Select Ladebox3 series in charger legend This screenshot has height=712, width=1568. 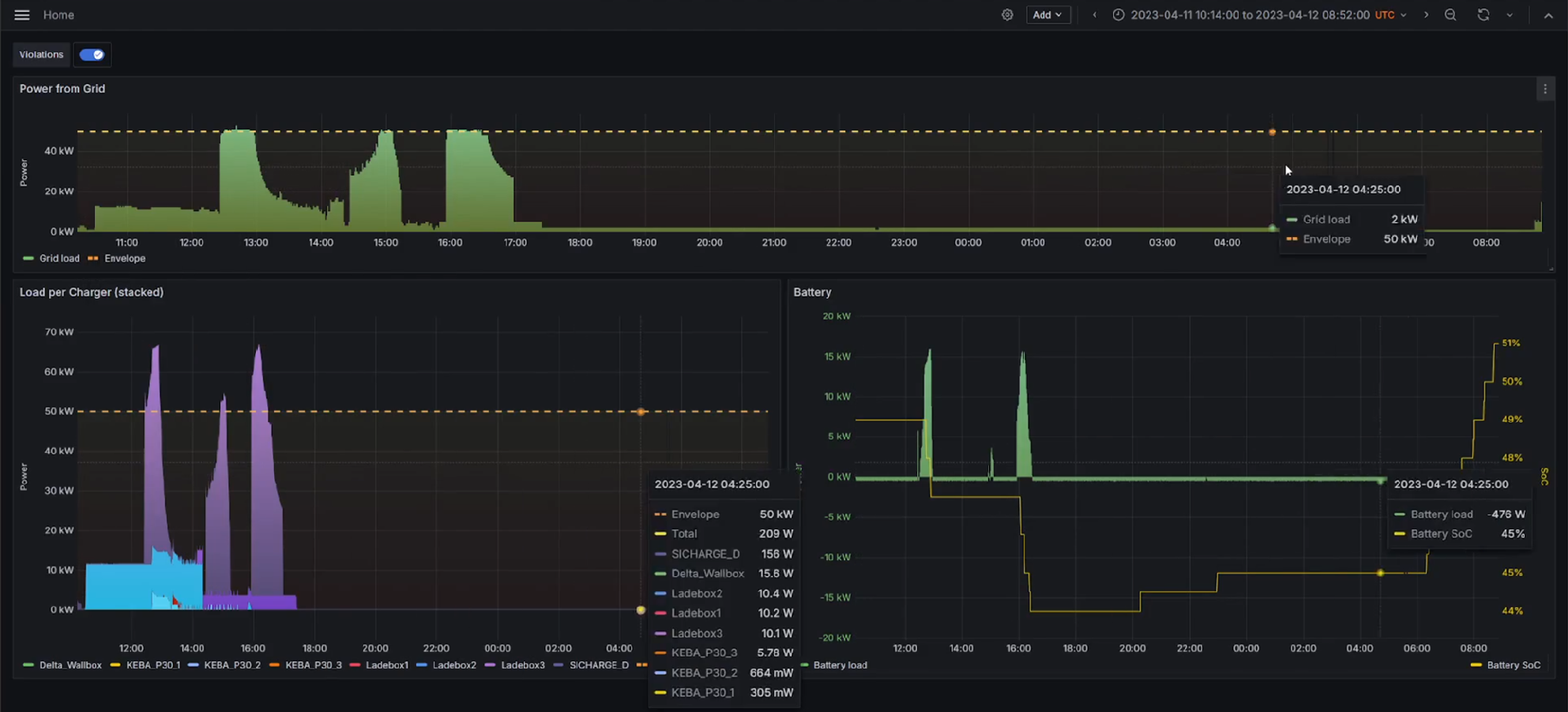point(522,665)
